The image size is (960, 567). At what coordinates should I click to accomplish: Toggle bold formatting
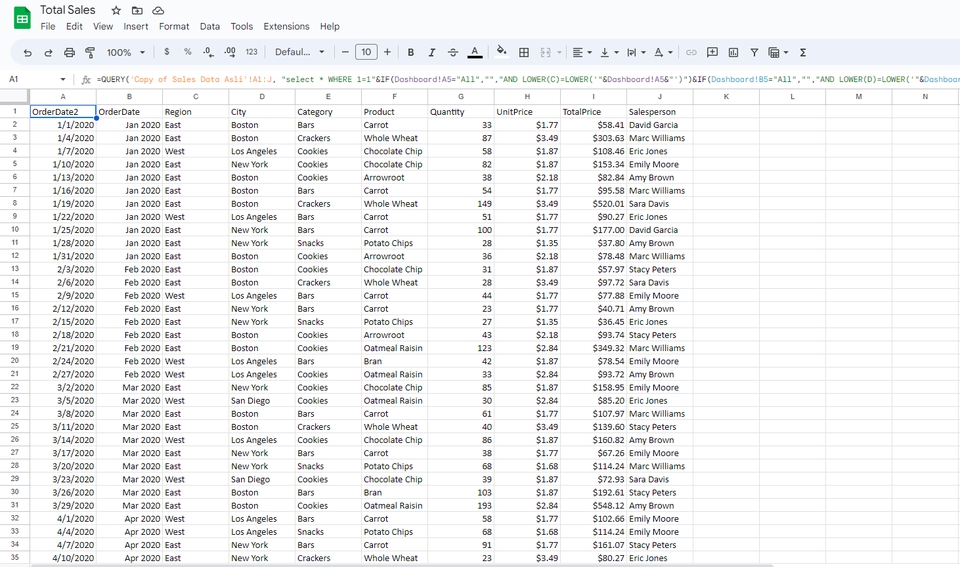(x=411, y=53)
